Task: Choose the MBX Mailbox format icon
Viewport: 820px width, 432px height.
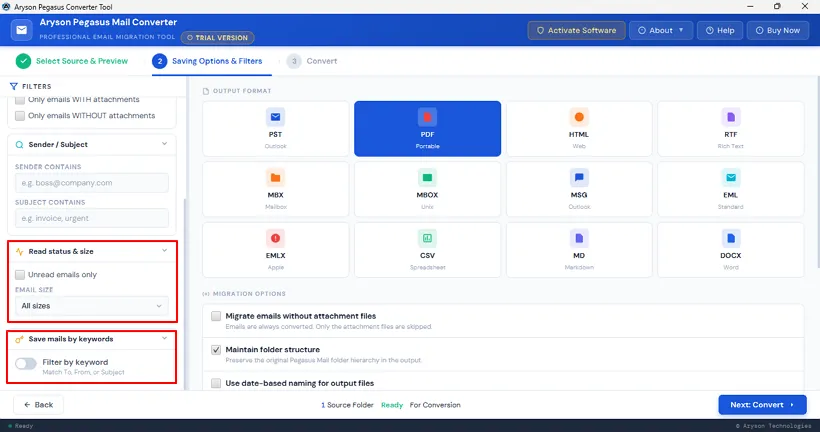Action: [x=276, y=178]
